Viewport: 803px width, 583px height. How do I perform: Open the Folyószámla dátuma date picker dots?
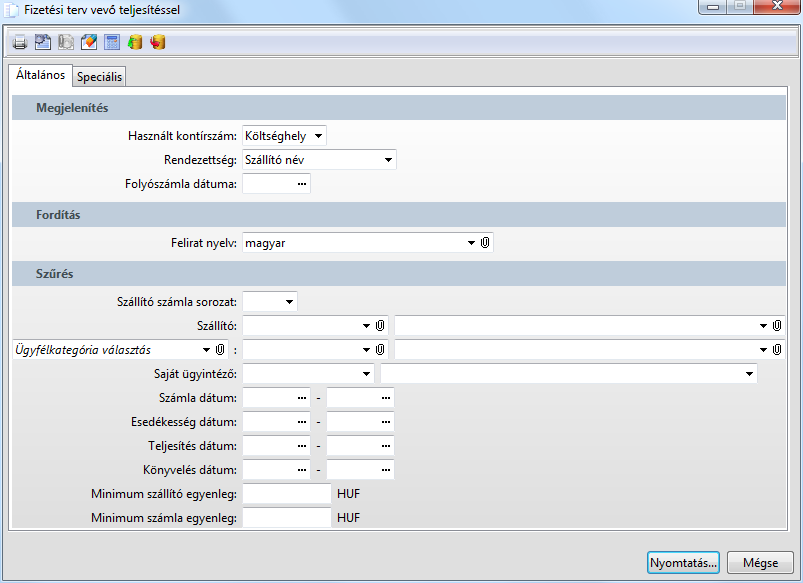[x=302, y=184]
